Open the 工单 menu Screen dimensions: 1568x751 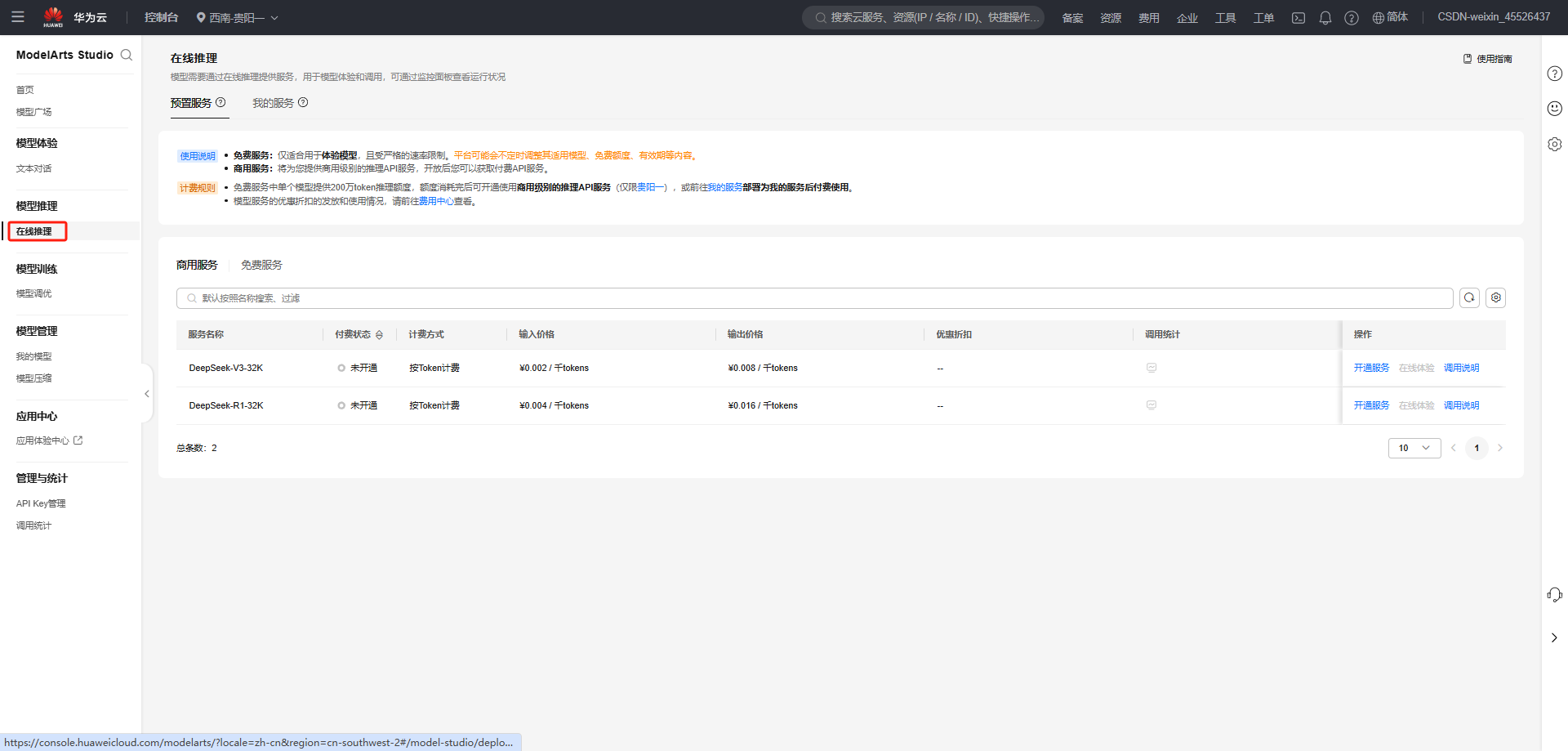tap(1264, 18)
